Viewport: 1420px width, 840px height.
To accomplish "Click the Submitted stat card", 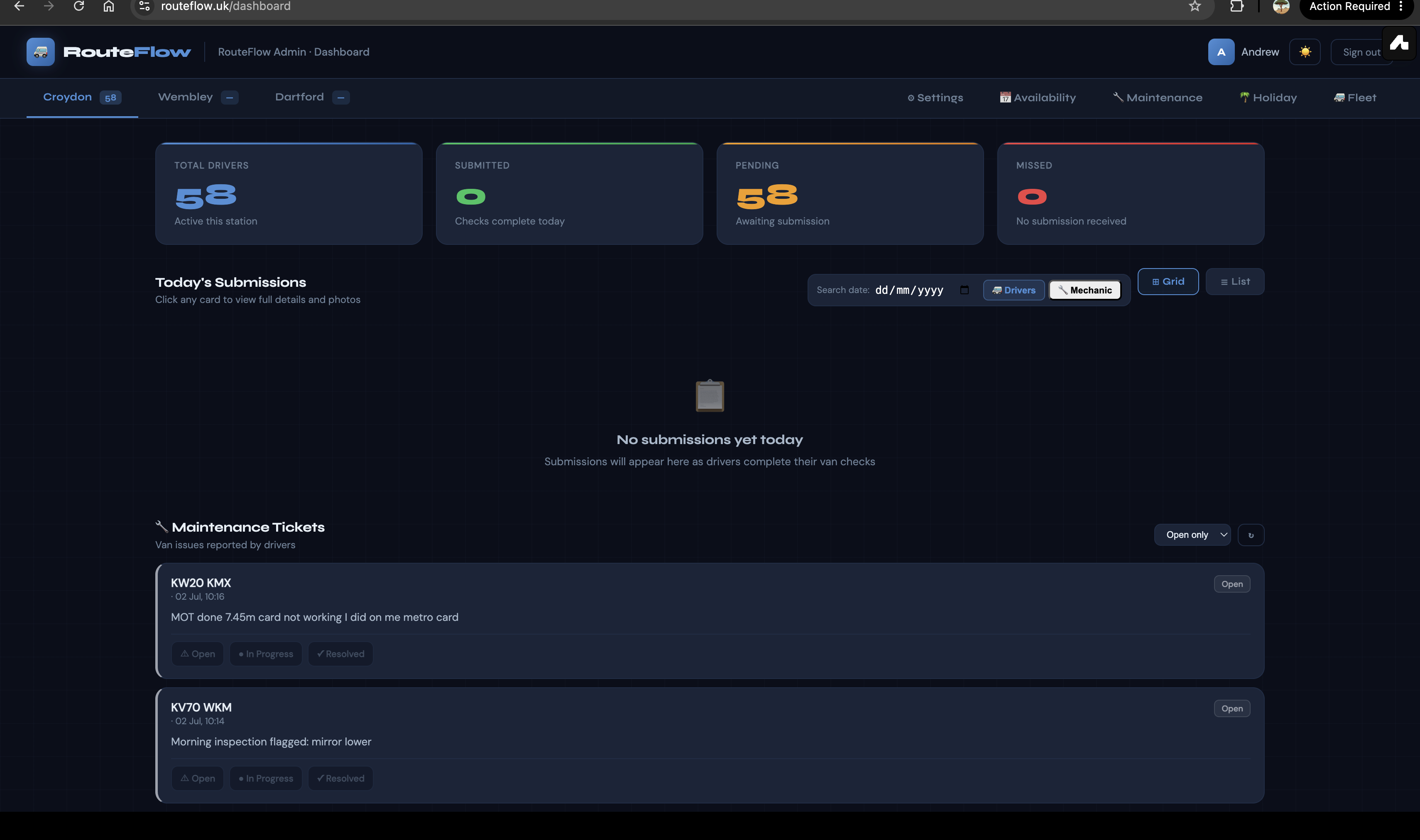I will (x=569, y=193).
